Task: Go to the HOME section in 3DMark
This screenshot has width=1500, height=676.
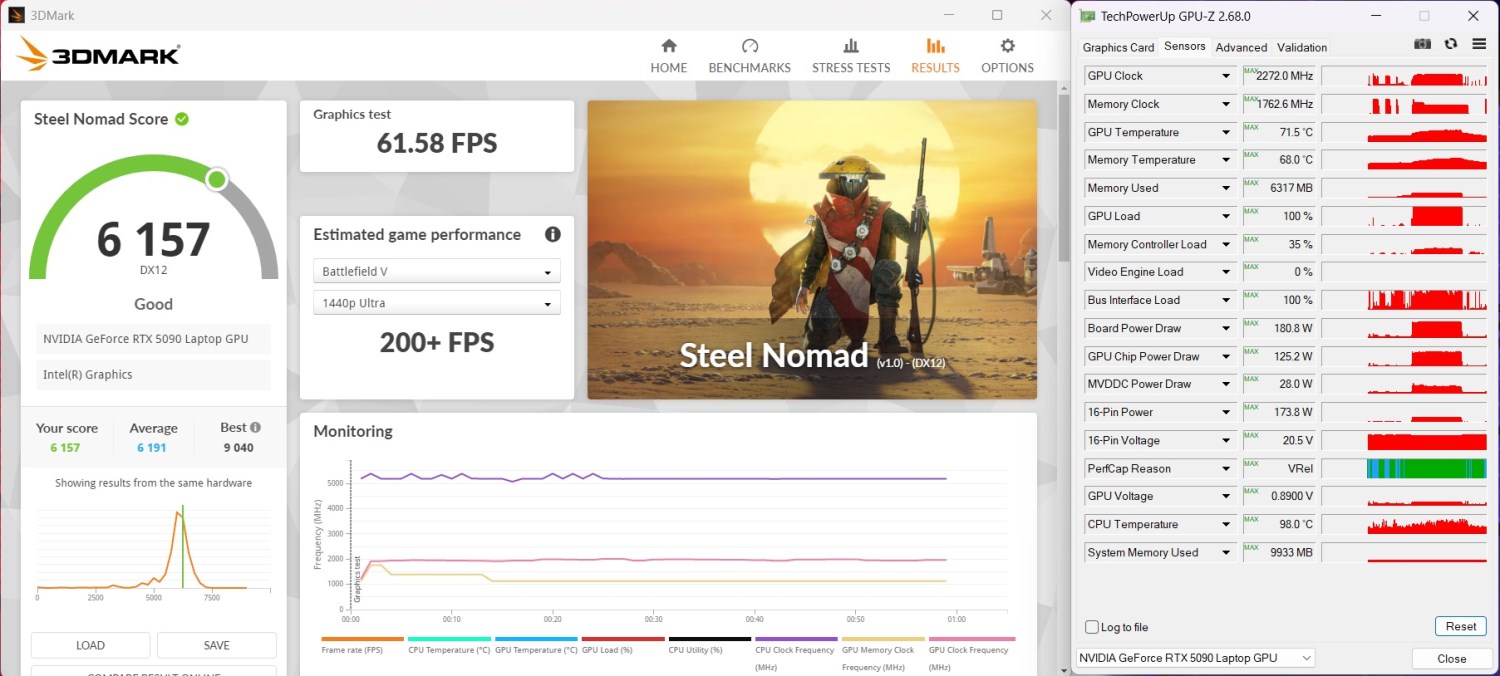Action: pos(669,56)
